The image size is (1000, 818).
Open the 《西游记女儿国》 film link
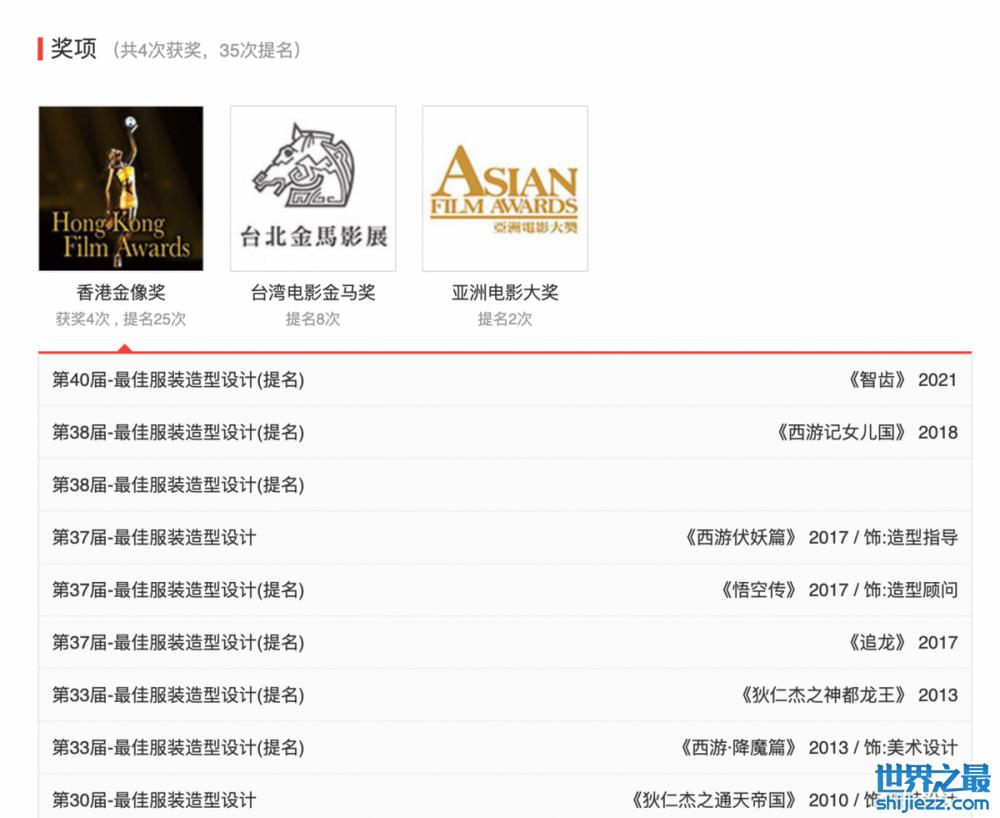841,433
